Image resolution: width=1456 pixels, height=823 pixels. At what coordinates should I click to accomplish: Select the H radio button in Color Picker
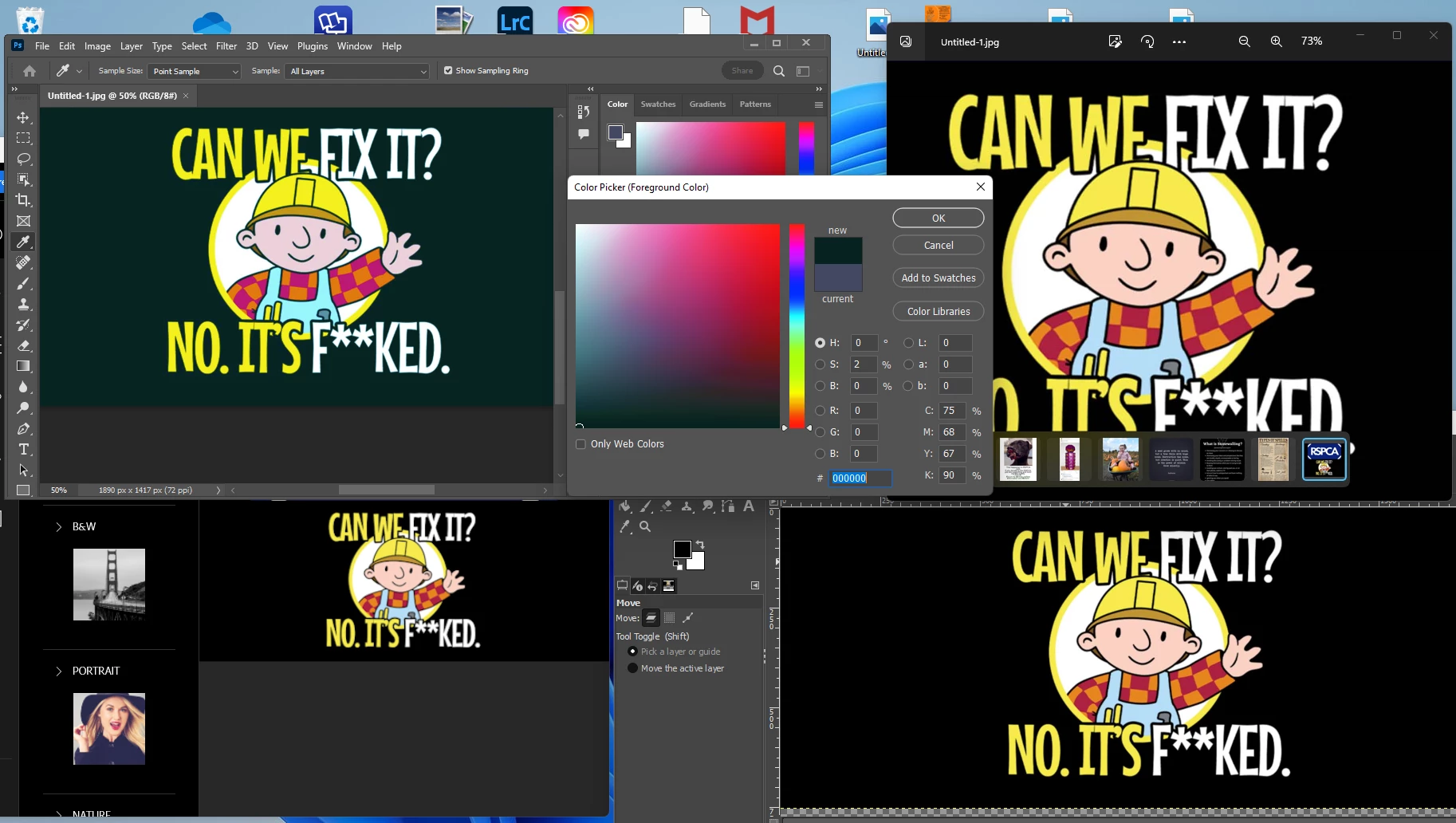820,343
